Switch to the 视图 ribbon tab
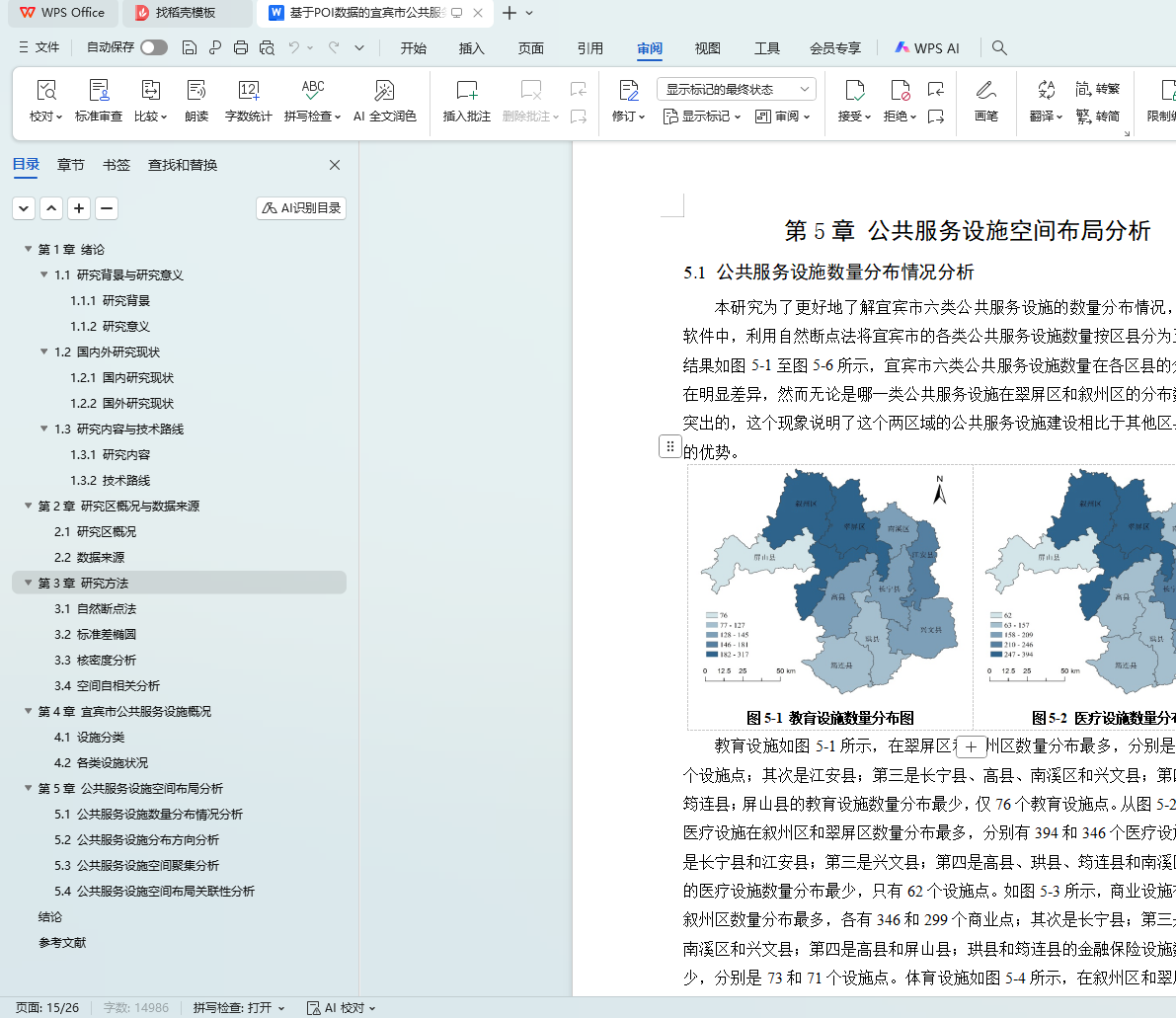Viewport: 1176px width, 1018px height. [x=707, y=48]
